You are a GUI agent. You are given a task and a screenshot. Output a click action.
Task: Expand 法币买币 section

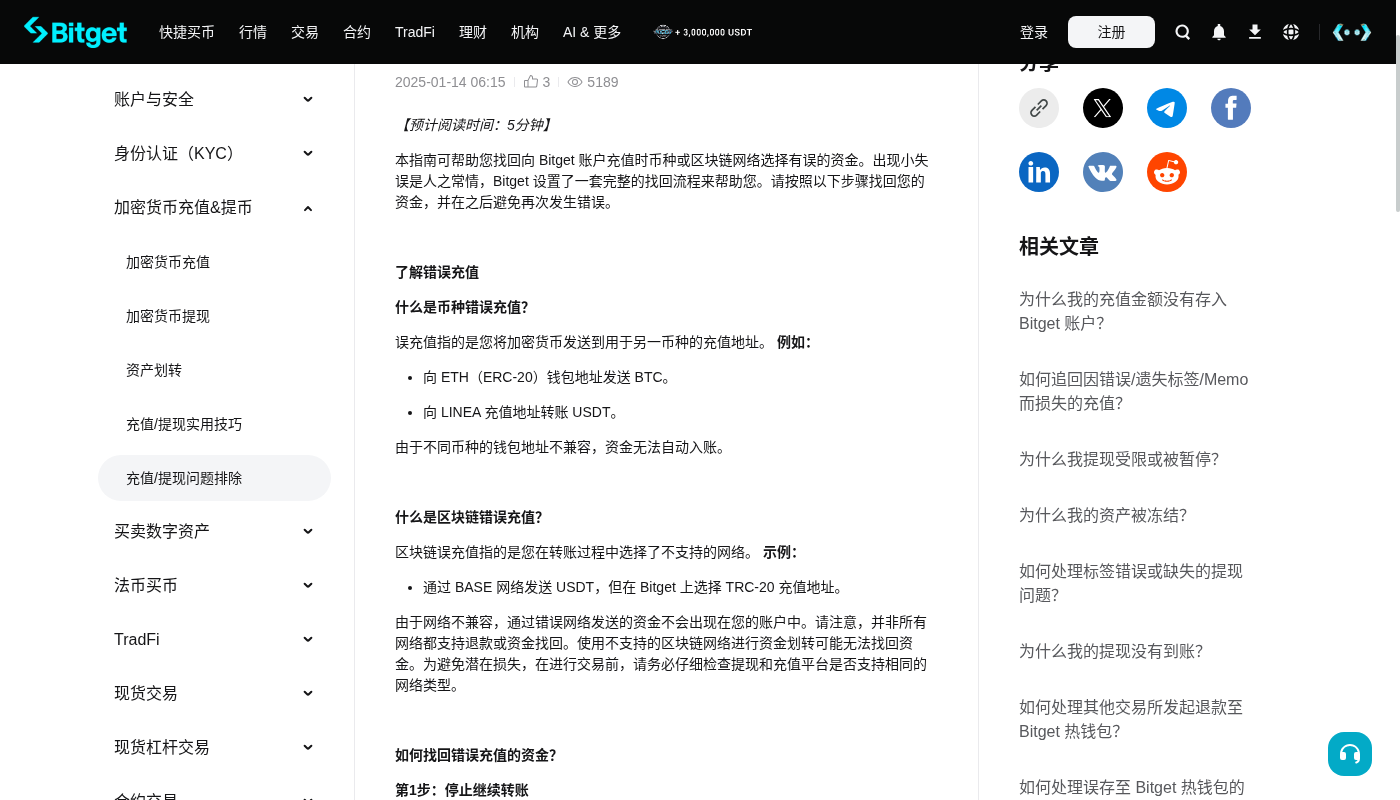214,585
